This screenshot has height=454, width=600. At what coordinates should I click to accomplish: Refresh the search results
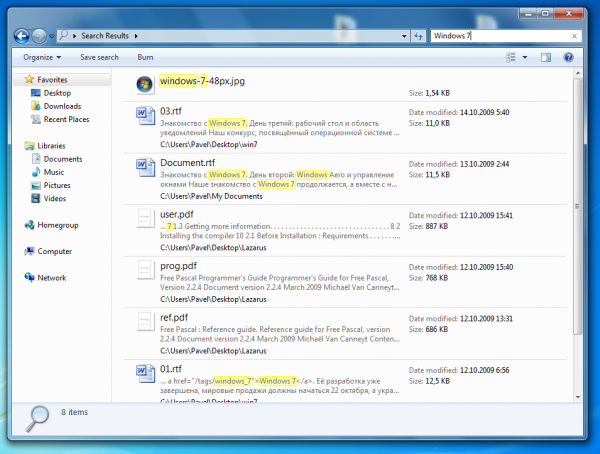(418, 36)
